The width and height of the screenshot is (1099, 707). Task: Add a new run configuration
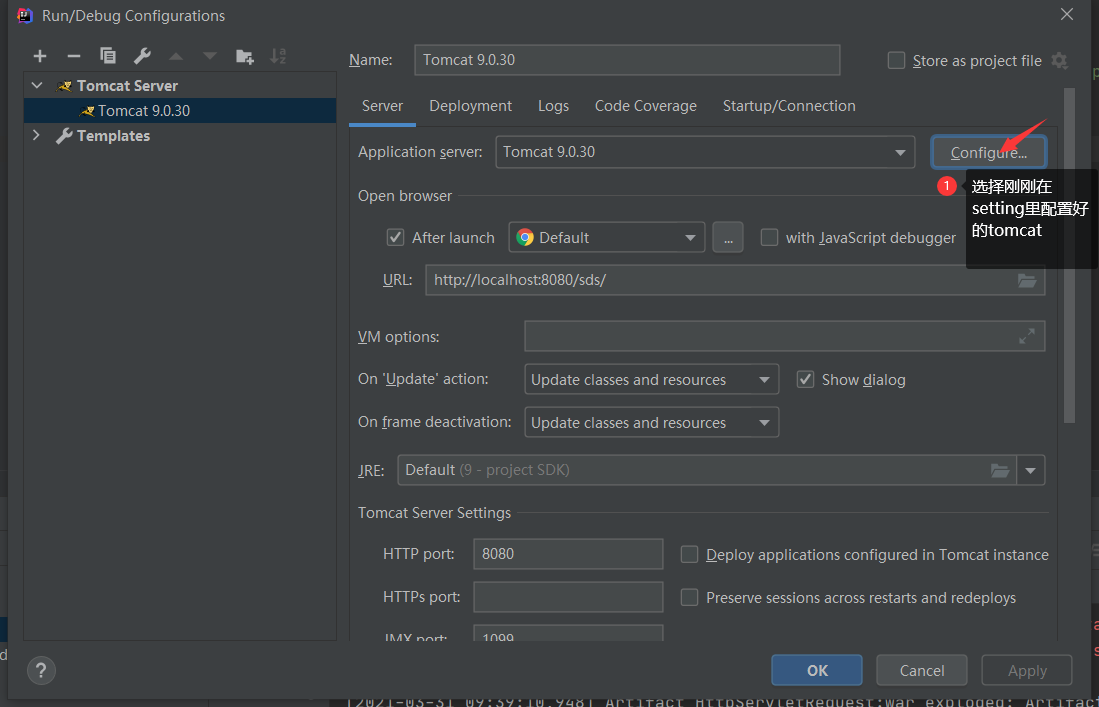point(39,56)
